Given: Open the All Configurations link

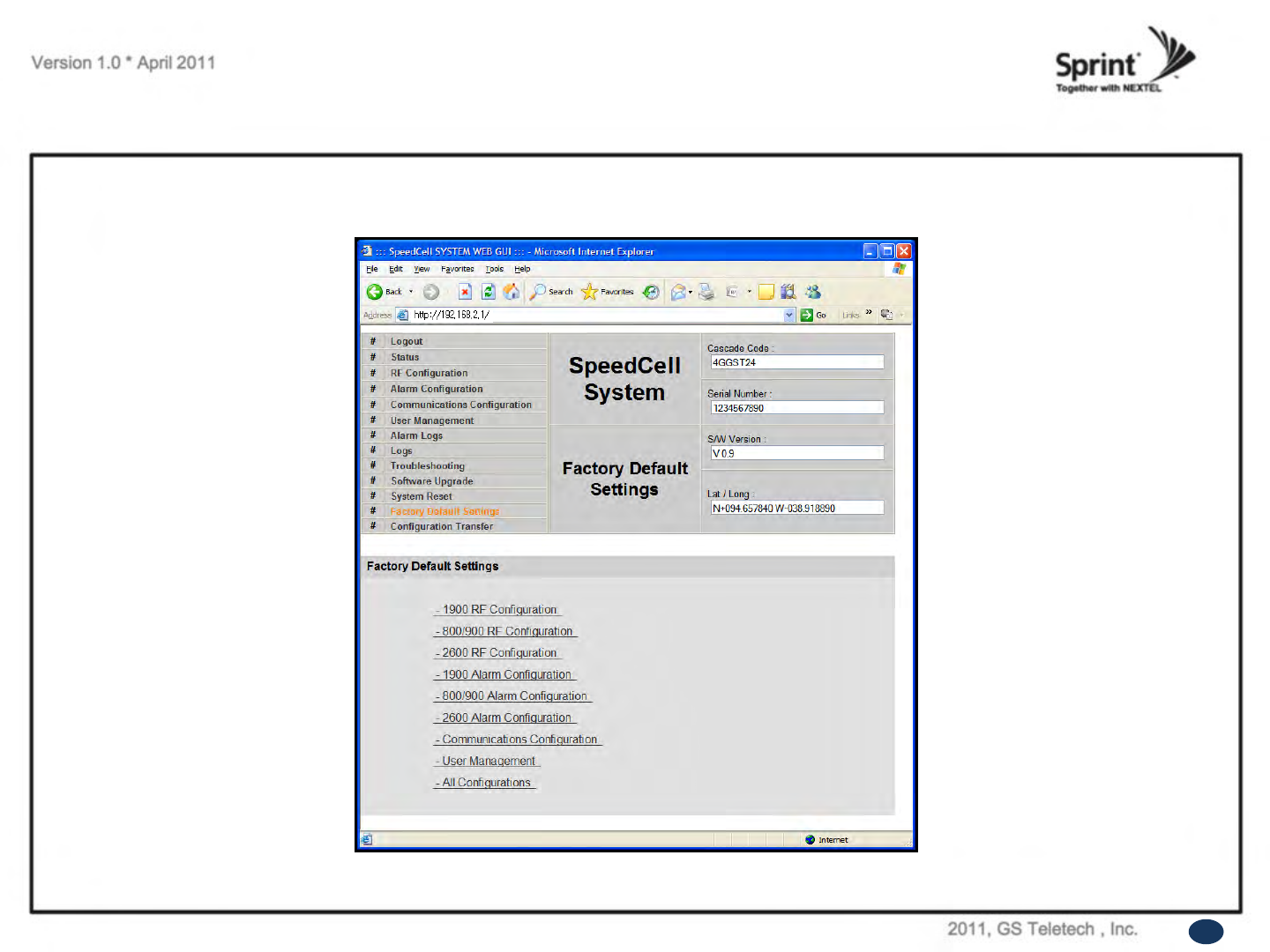Looking at the screenshot, I should click(484, 783).
